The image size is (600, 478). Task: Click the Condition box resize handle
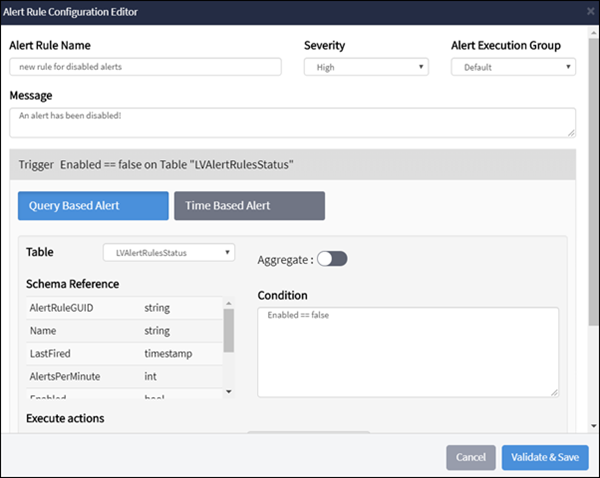tap(553, 392)
